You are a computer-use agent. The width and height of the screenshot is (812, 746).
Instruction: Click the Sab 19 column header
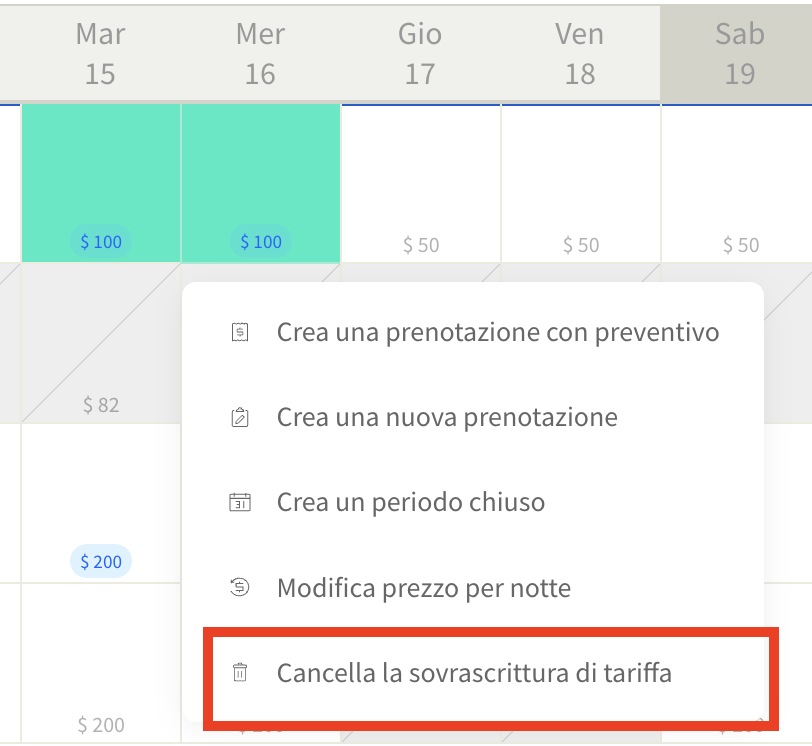click(739, 54)
